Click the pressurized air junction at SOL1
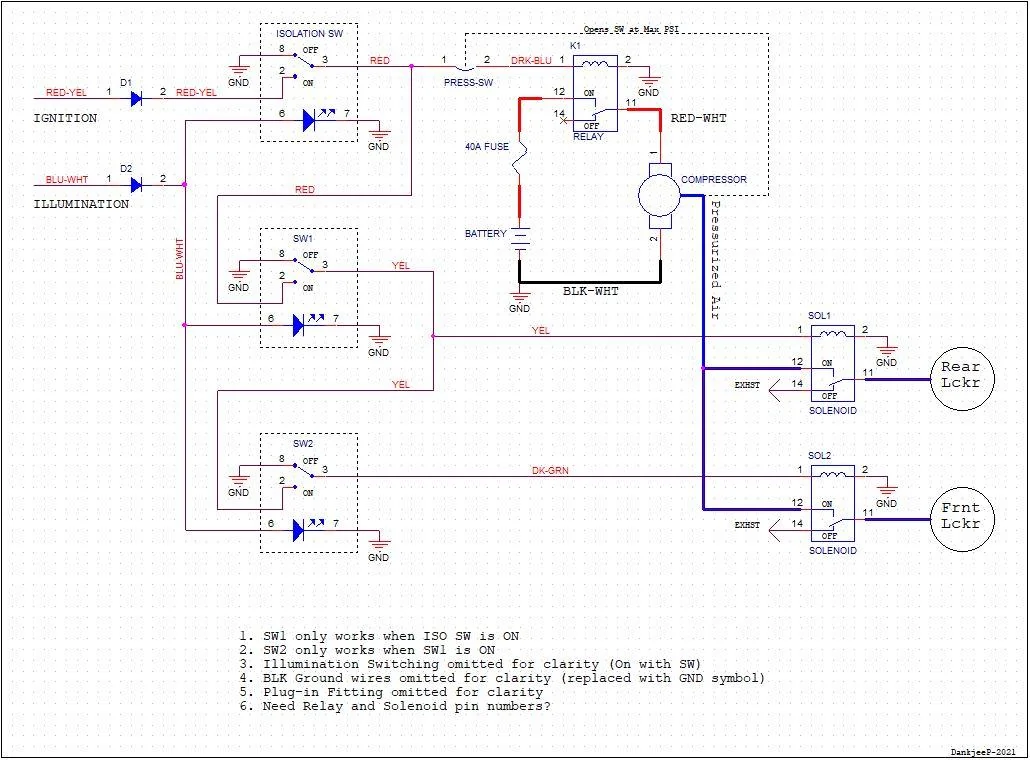The width and height of the screenshot is (1030, 760). (704, 369)
